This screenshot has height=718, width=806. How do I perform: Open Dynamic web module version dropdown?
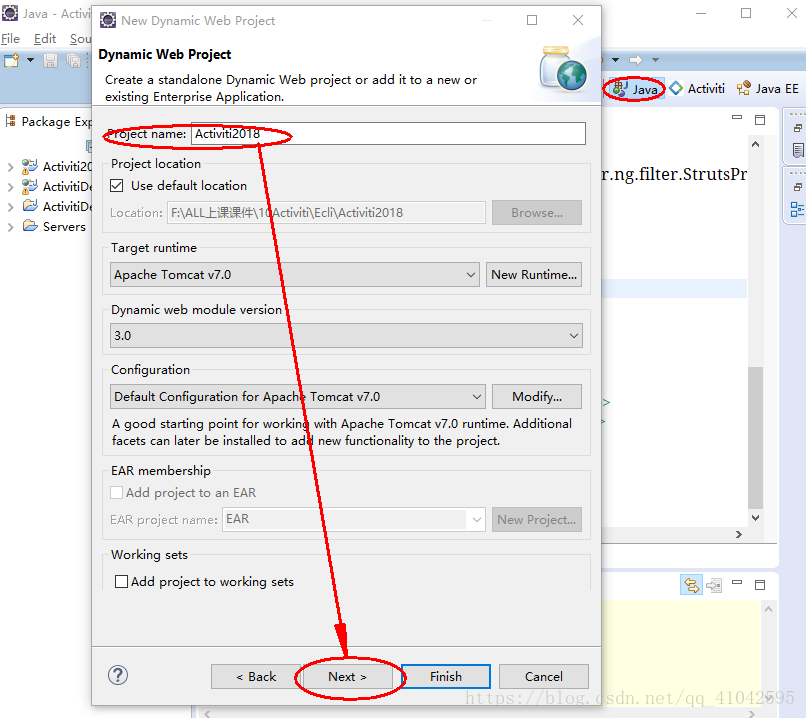point(346,336)
